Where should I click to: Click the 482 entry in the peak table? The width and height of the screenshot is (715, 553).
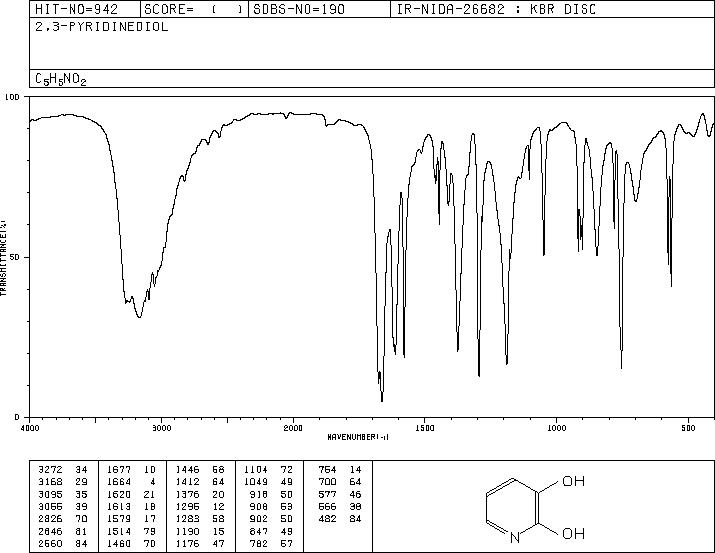327,519
